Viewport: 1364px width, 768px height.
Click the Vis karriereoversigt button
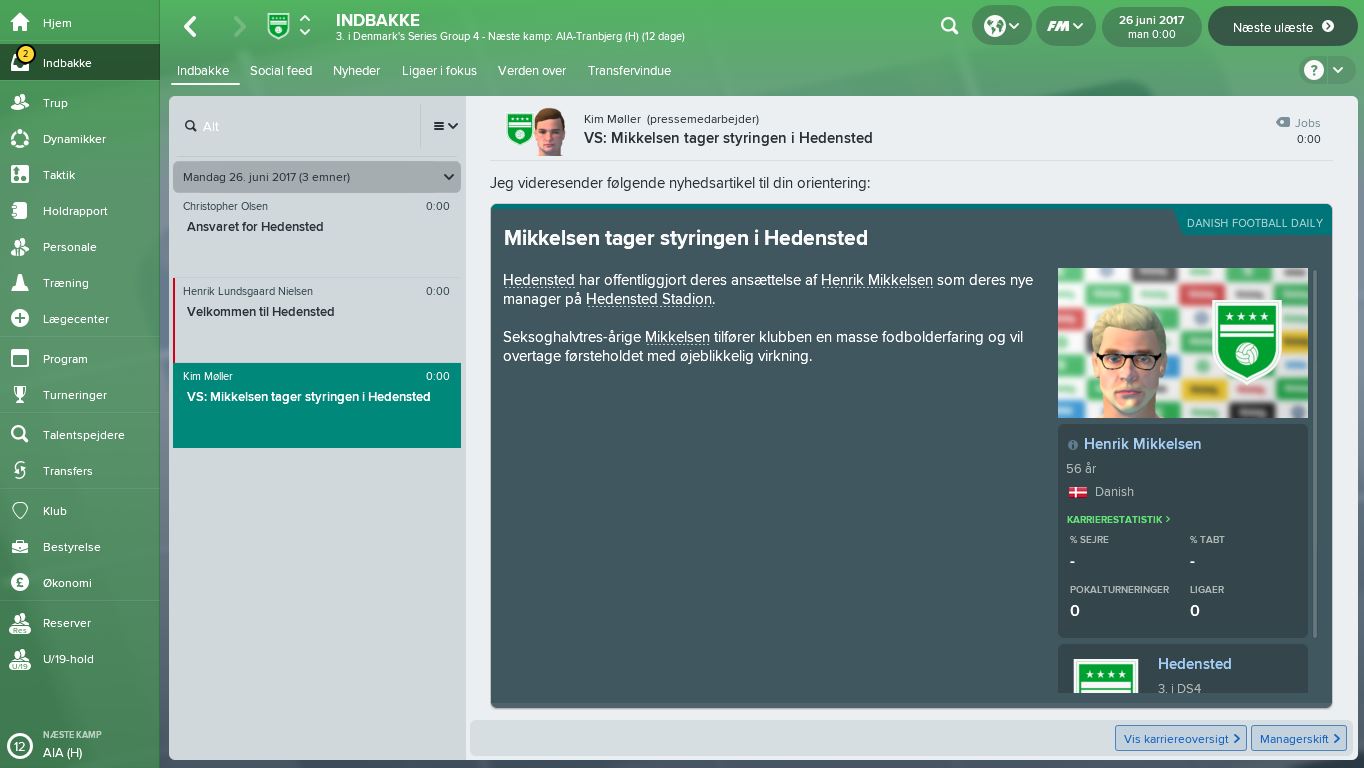point(1181,738)
